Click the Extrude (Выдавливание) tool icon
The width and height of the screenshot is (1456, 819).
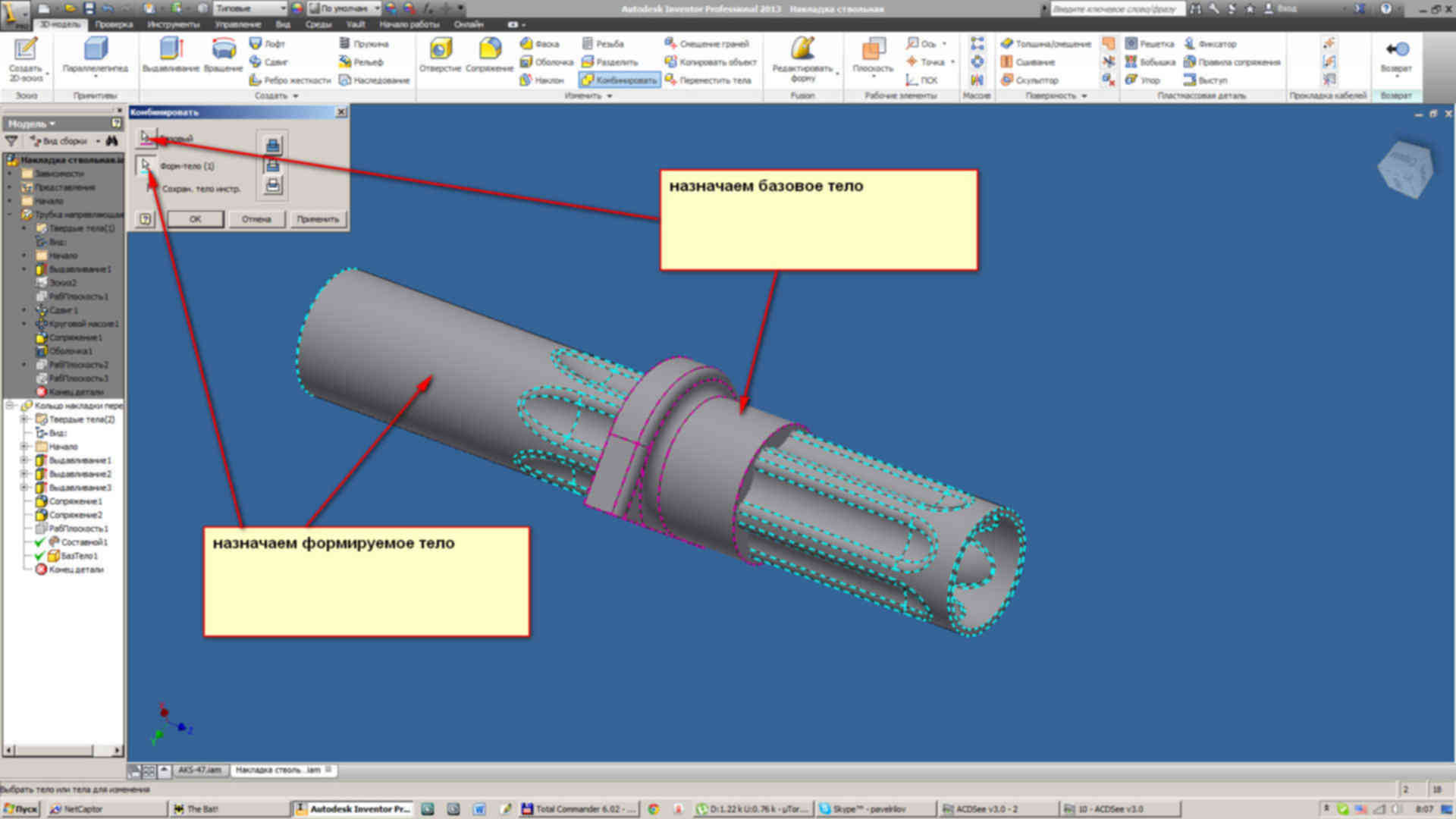point(171,50)
